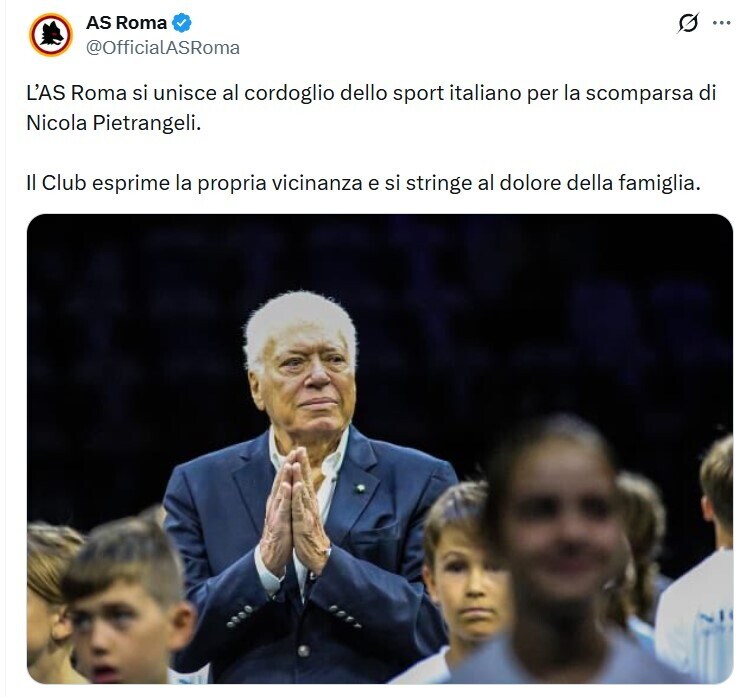754x697 pixels.
Task: Click the sentence starting with 'Il Club esprime'
Action: pyautogui.click(x=363, y=183)
